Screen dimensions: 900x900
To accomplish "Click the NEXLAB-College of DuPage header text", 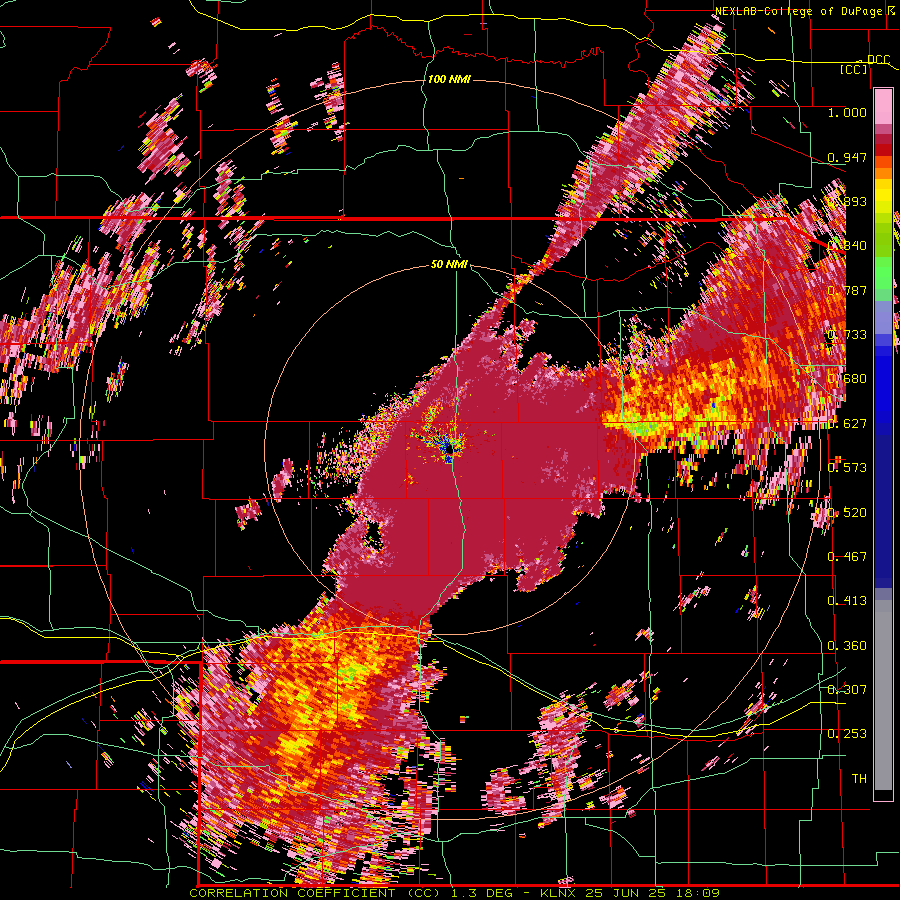I will tap(798, 11).
